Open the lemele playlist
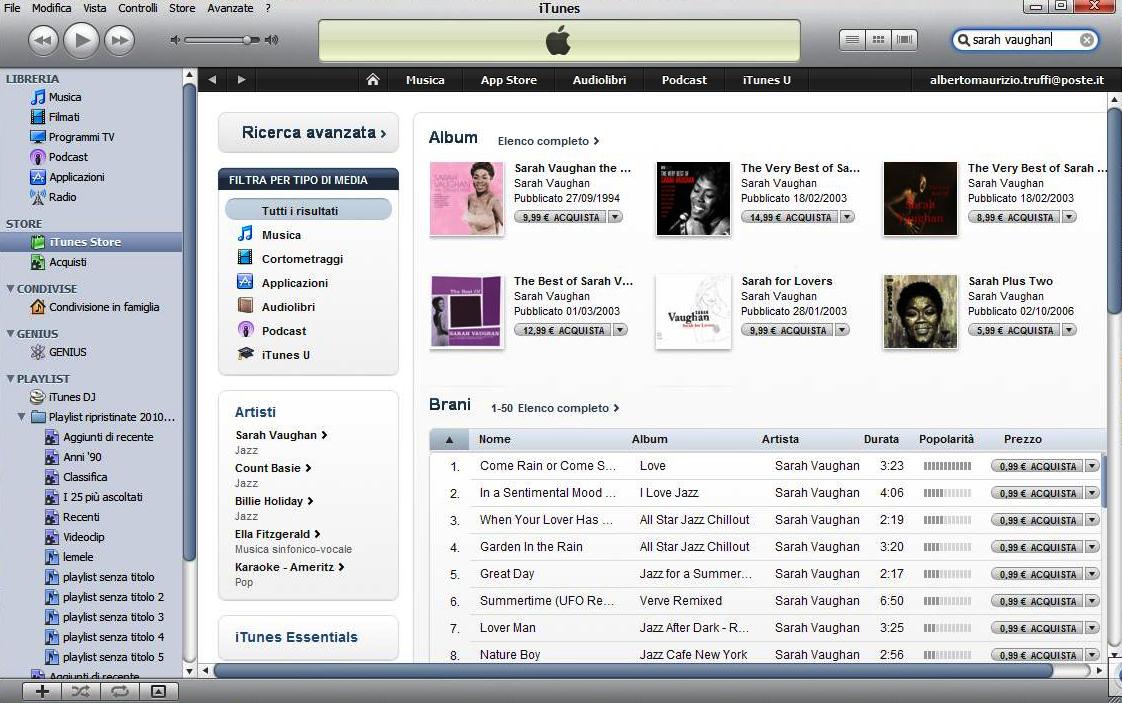This screenshot has width=1122, height=703. (x=69, y=557)
